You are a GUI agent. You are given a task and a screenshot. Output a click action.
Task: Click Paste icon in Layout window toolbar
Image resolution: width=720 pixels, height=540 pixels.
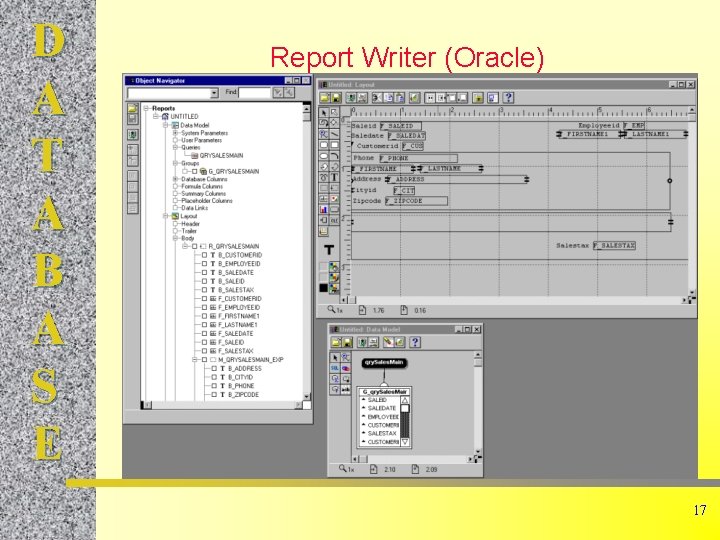(x=399, y=98)
